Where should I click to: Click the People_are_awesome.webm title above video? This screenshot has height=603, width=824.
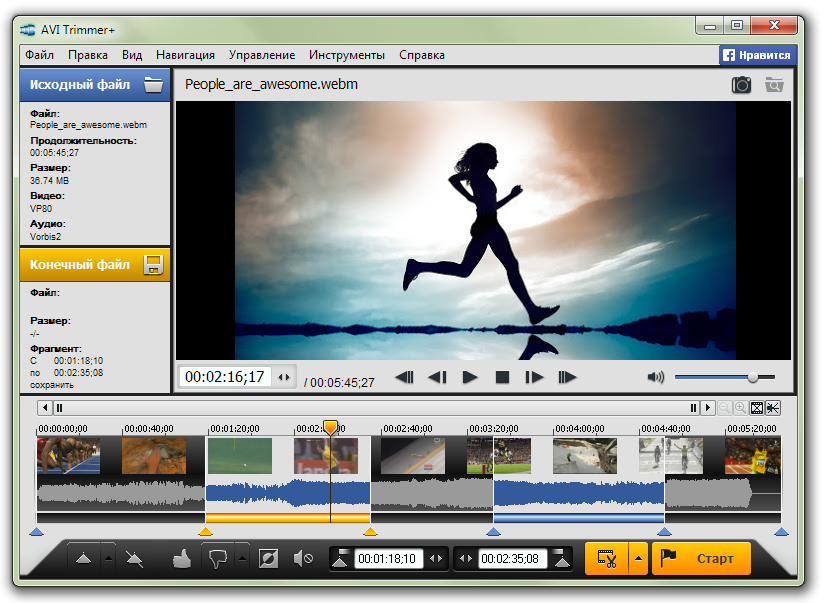[271, 84]
